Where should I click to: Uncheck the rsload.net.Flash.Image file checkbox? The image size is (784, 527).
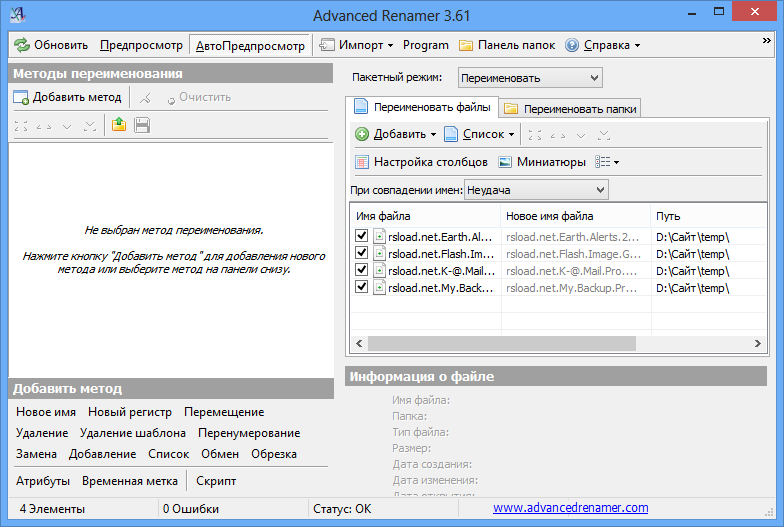[x=362, y=253]
